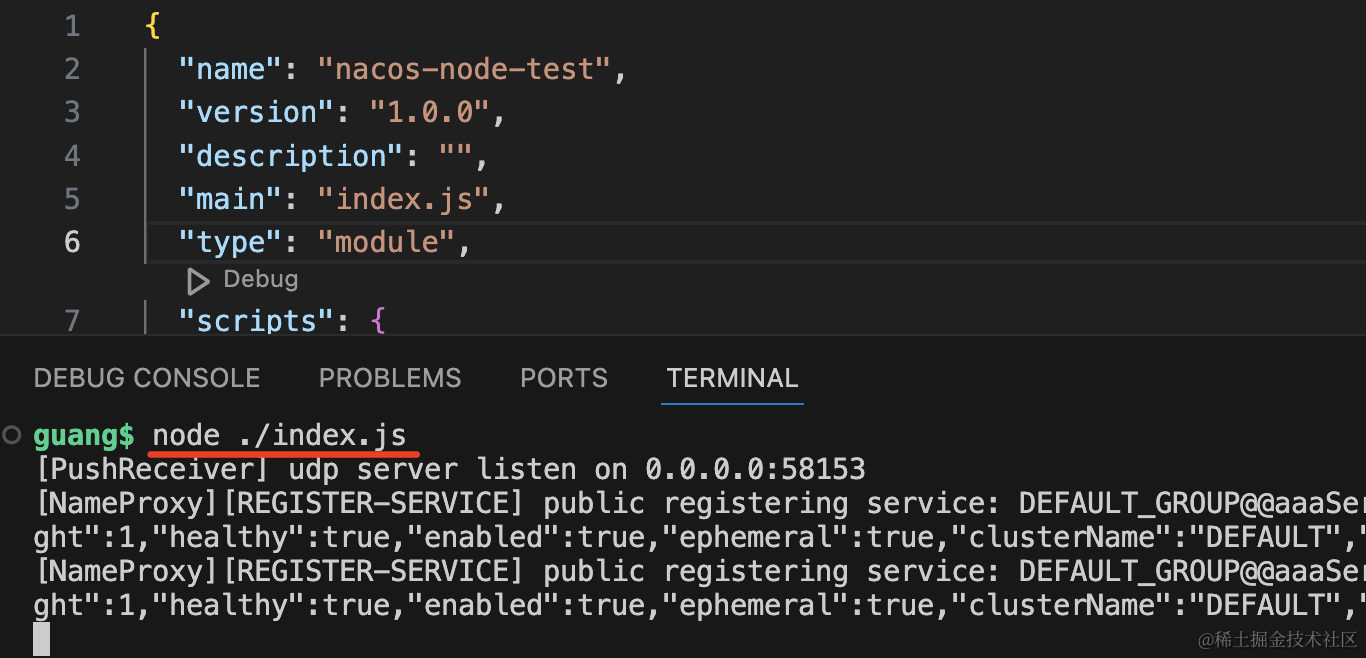Switch to the DEBUG CONSOLE tab
Screen dimensions: 1366x658
(x=147, y=378)
